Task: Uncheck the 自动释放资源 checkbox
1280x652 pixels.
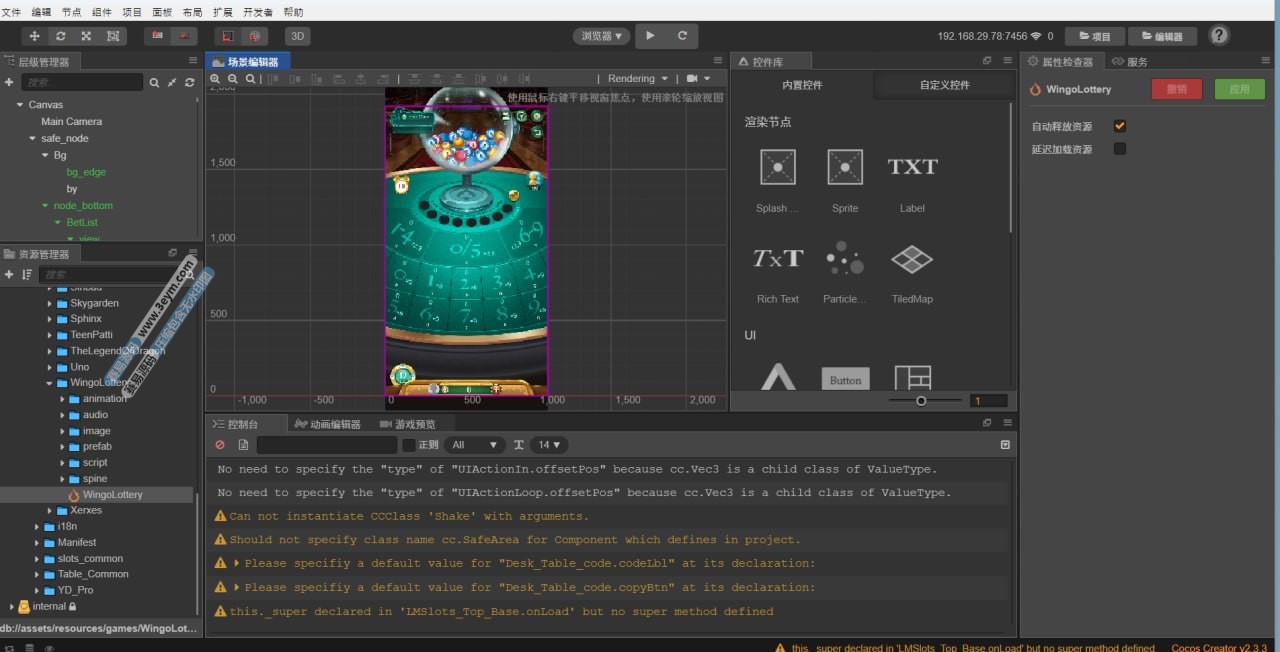Action: tap(1120, 126)
